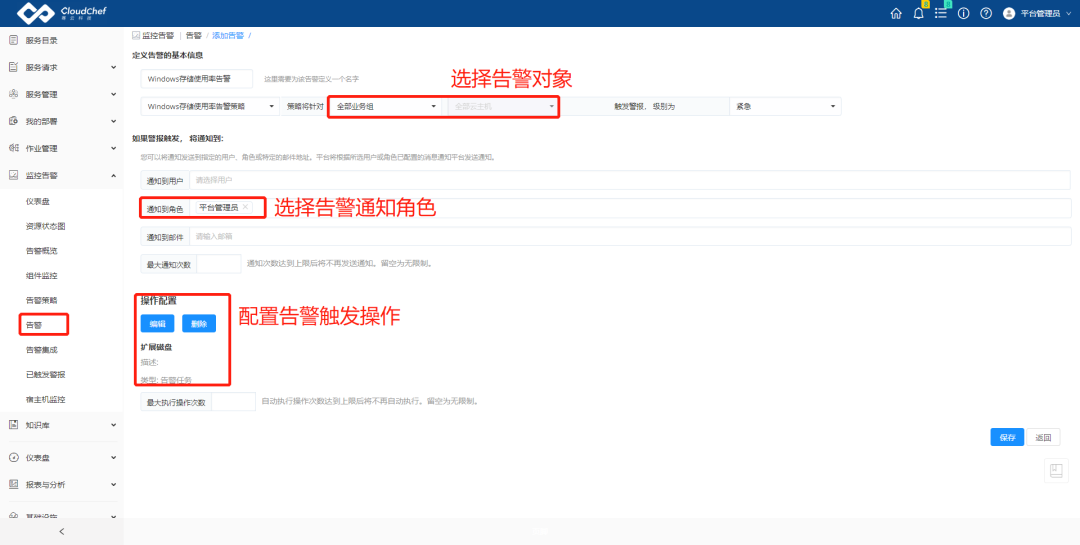Click the 扩展磁盘 operation title
This screenshot has height=545, width=1080.
pyautogui.click(x=156, y=347)
